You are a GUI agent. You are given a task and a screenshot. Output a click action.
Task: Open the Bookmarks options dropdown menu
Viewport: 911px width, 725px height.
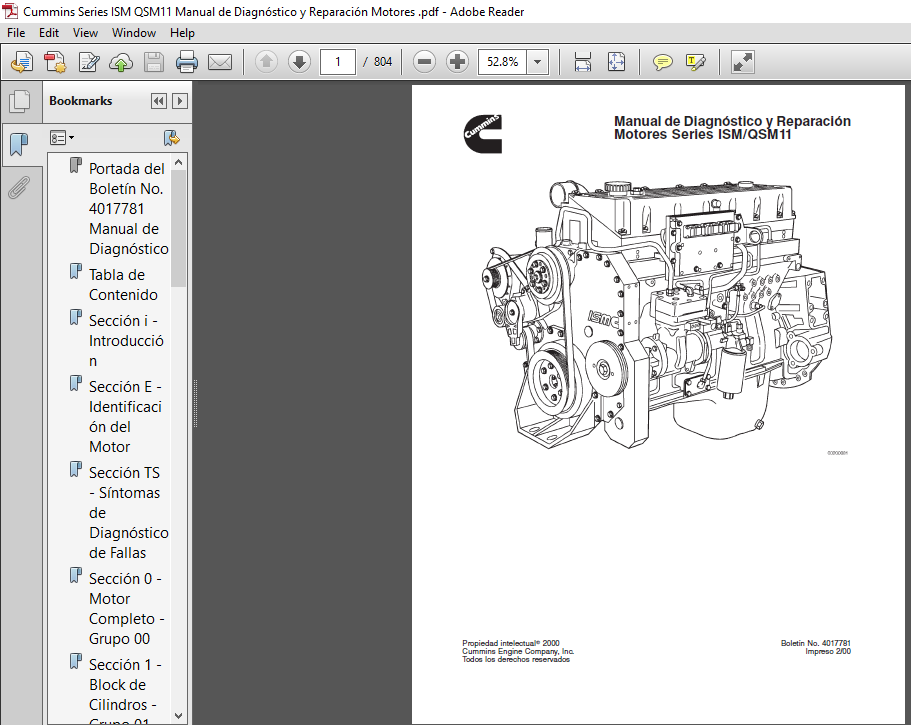(62, 138)
